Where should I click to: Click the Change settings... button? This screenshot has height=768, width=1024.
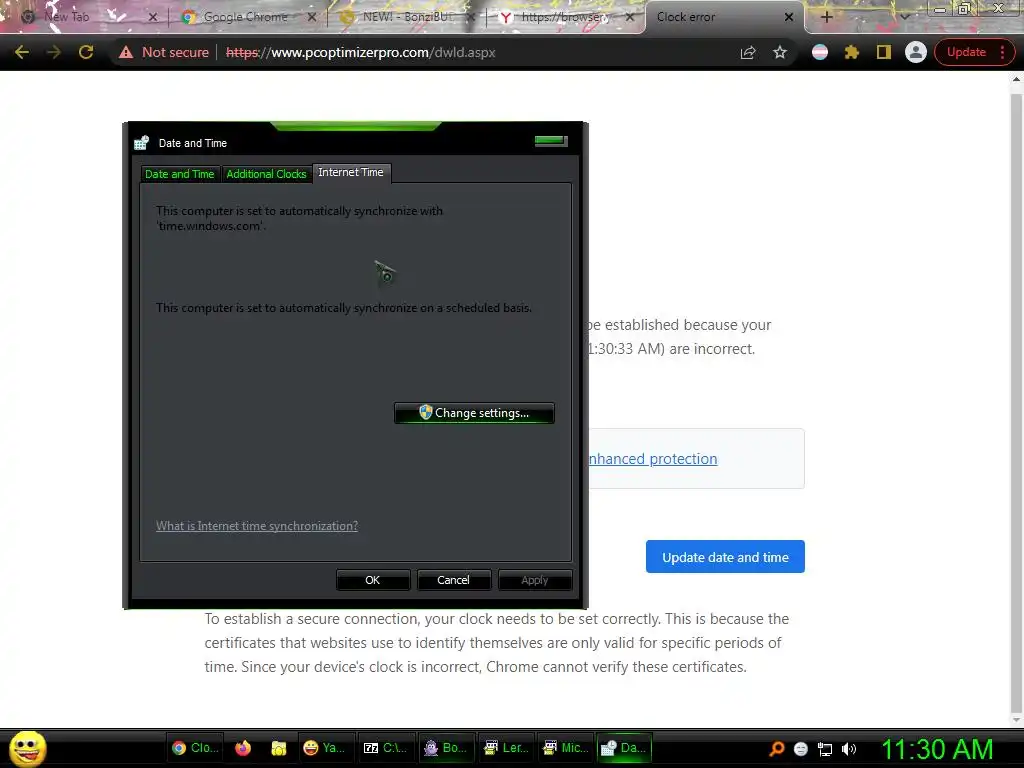point(474,413)
